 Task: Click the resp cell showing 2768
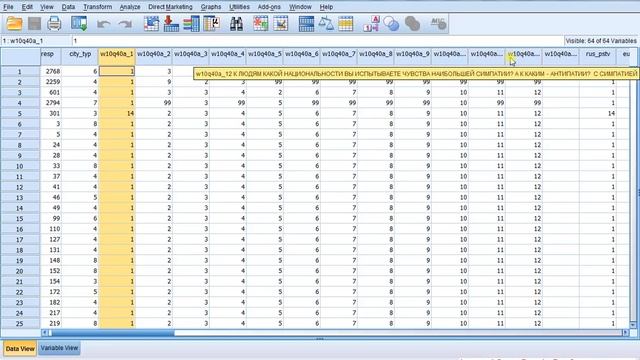[51, 71]
